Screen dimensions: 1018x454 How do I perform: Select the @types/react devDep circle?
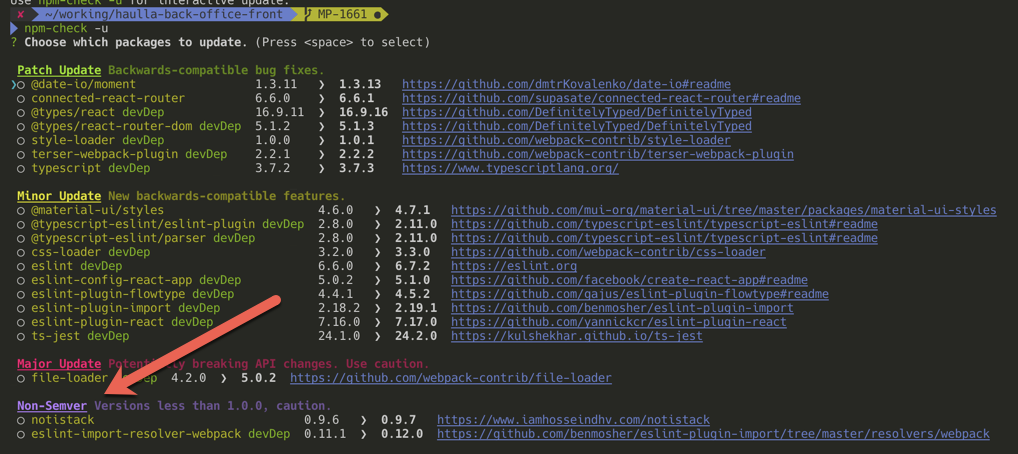21,112
